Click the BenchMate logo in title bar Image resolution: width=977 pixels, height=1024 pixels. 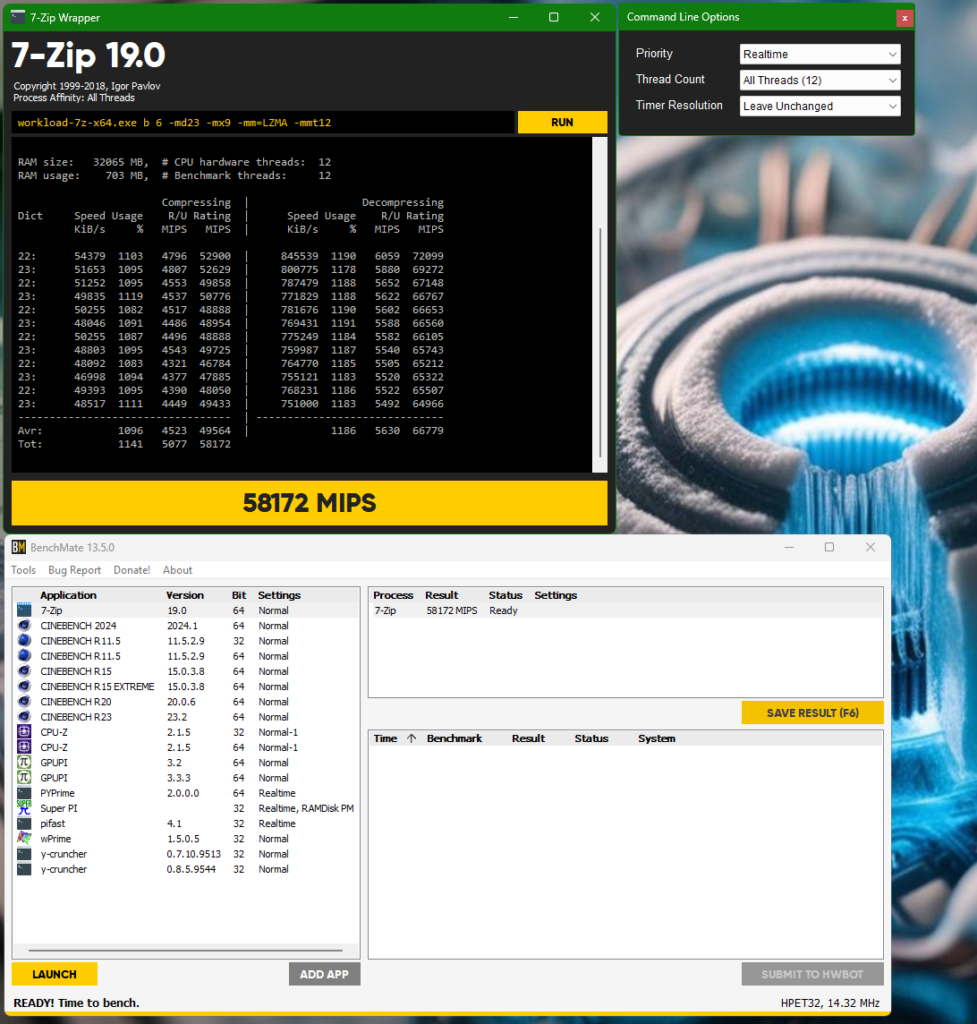point(18,547)
